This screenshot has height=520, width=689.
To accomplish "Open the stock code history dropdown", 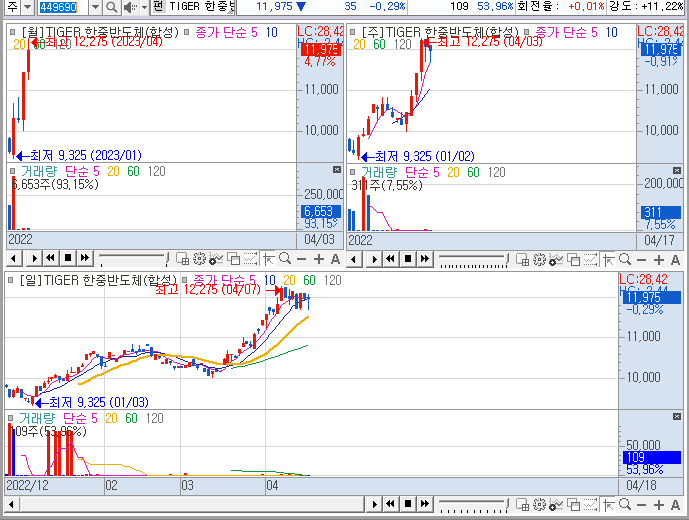I will click(x=95, y=7).
